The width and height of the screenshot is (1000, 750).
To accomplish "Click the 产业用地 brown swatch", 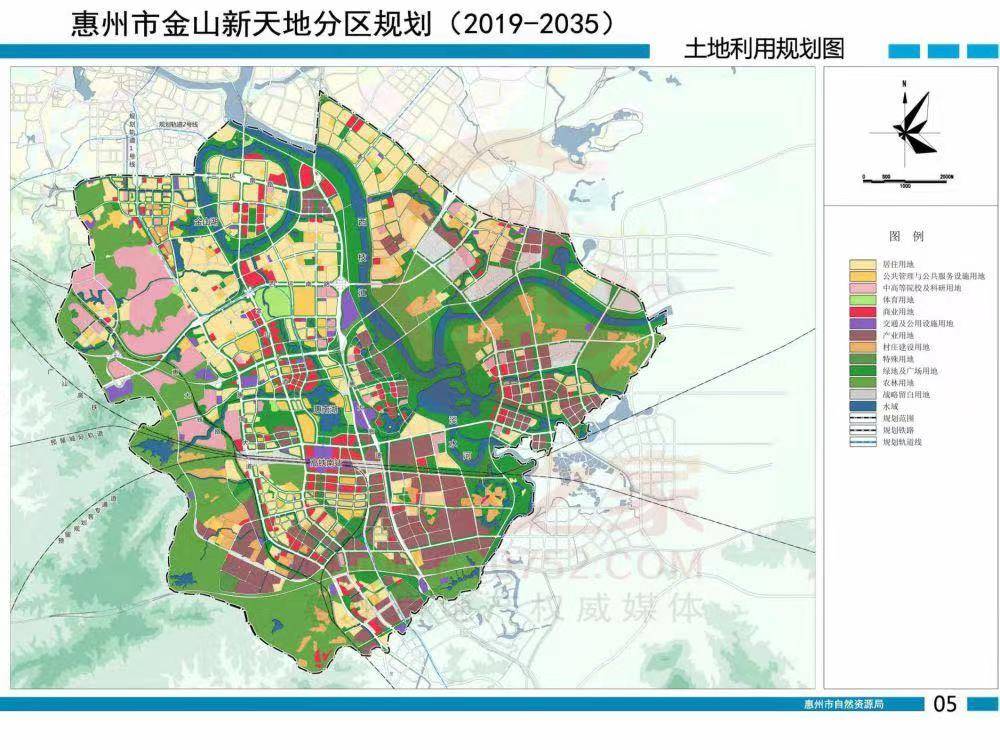I will pos(862,335).
